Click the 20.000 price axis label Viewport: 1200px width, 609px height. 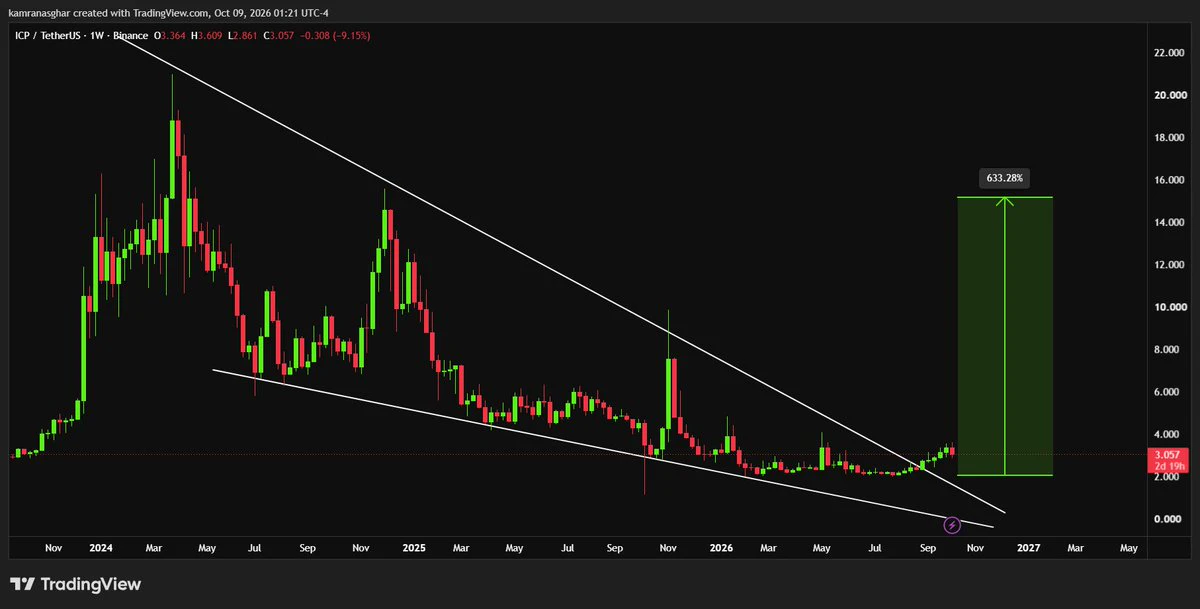point(1169,96)
